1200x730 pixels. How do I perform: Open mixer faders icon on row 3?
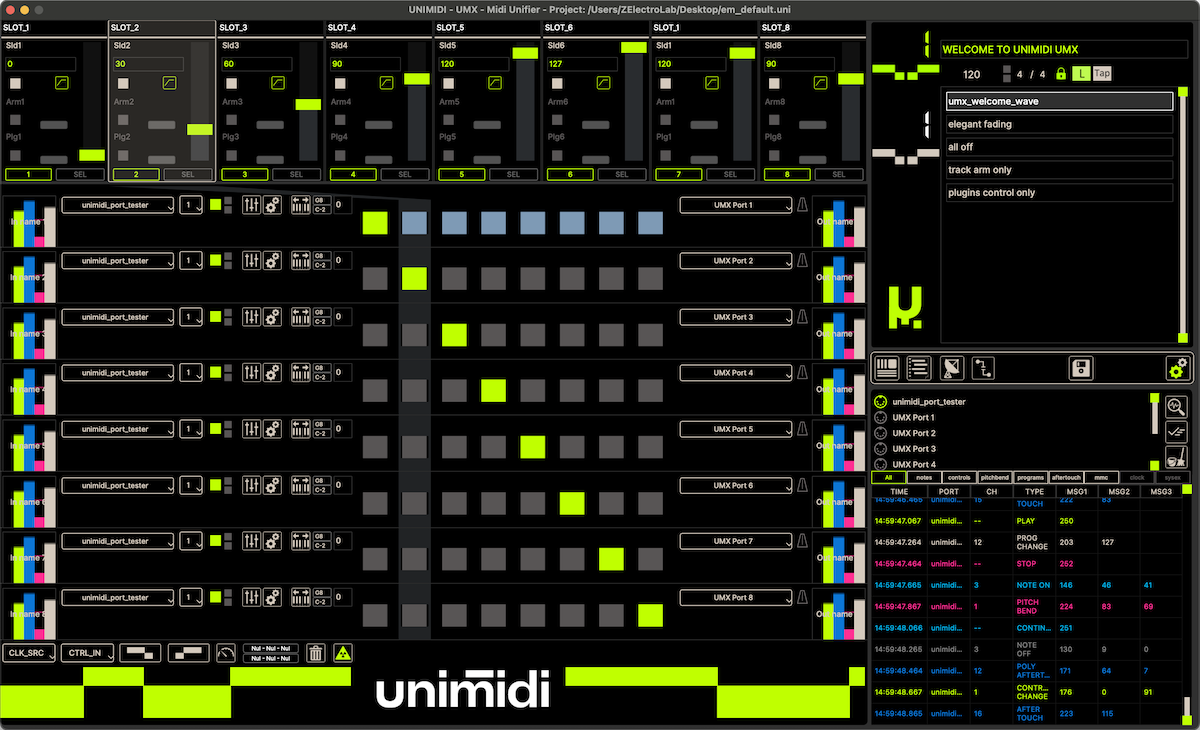(252, 317)
